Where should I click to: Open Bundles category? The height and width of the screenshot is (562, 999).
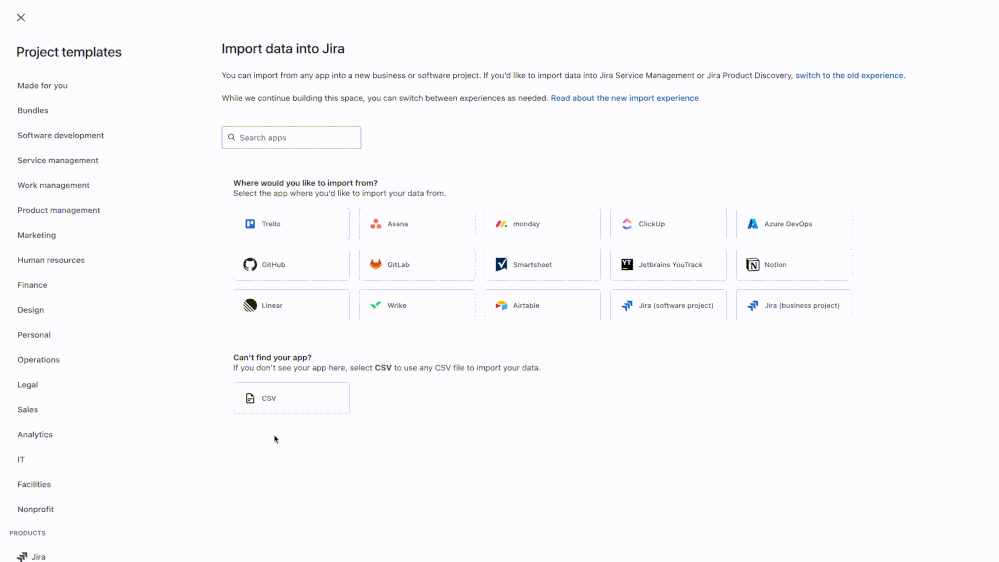pyautogui.click(x=32, y=110)
